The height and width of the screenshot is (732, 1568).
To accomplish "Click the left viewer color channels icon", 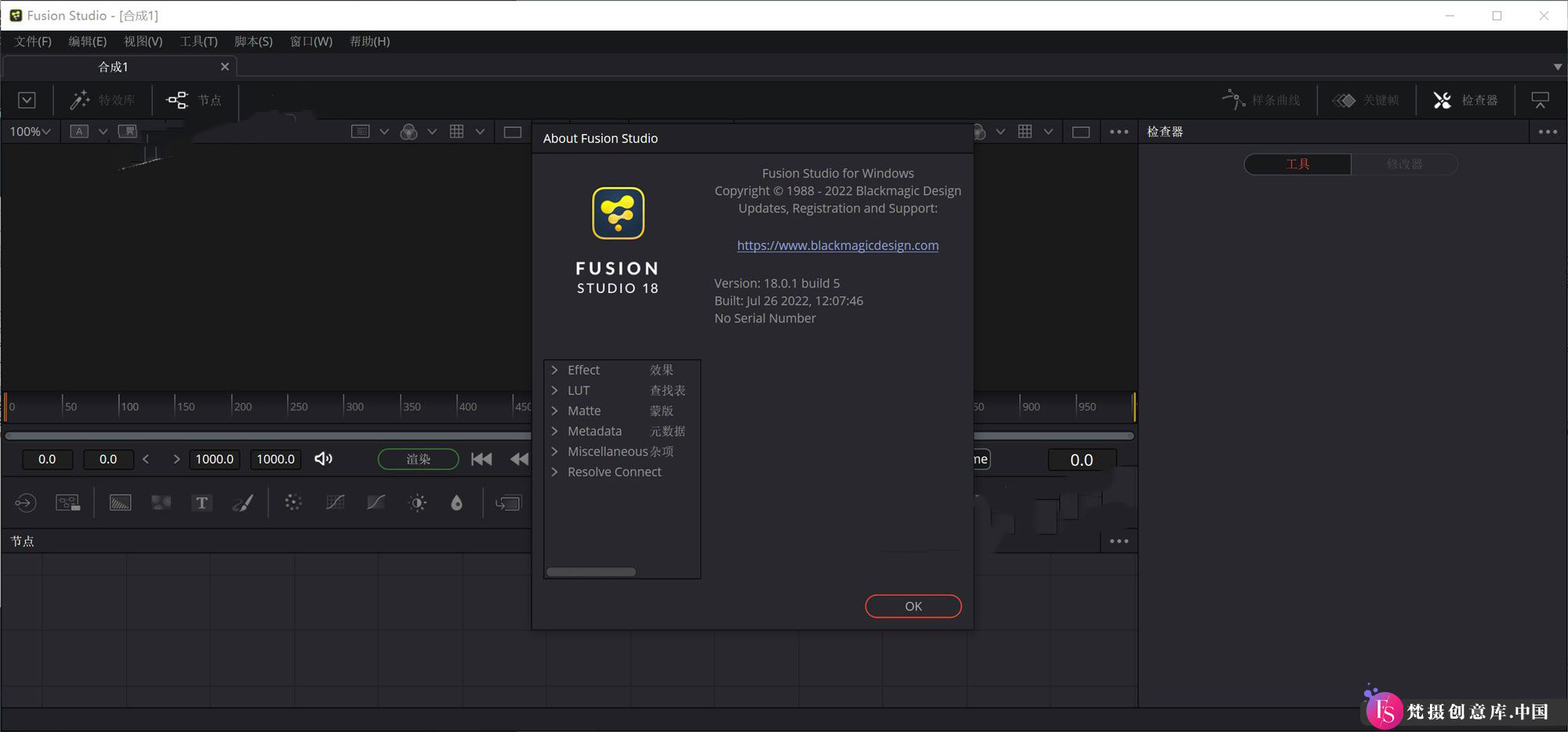I will (408, 132).
